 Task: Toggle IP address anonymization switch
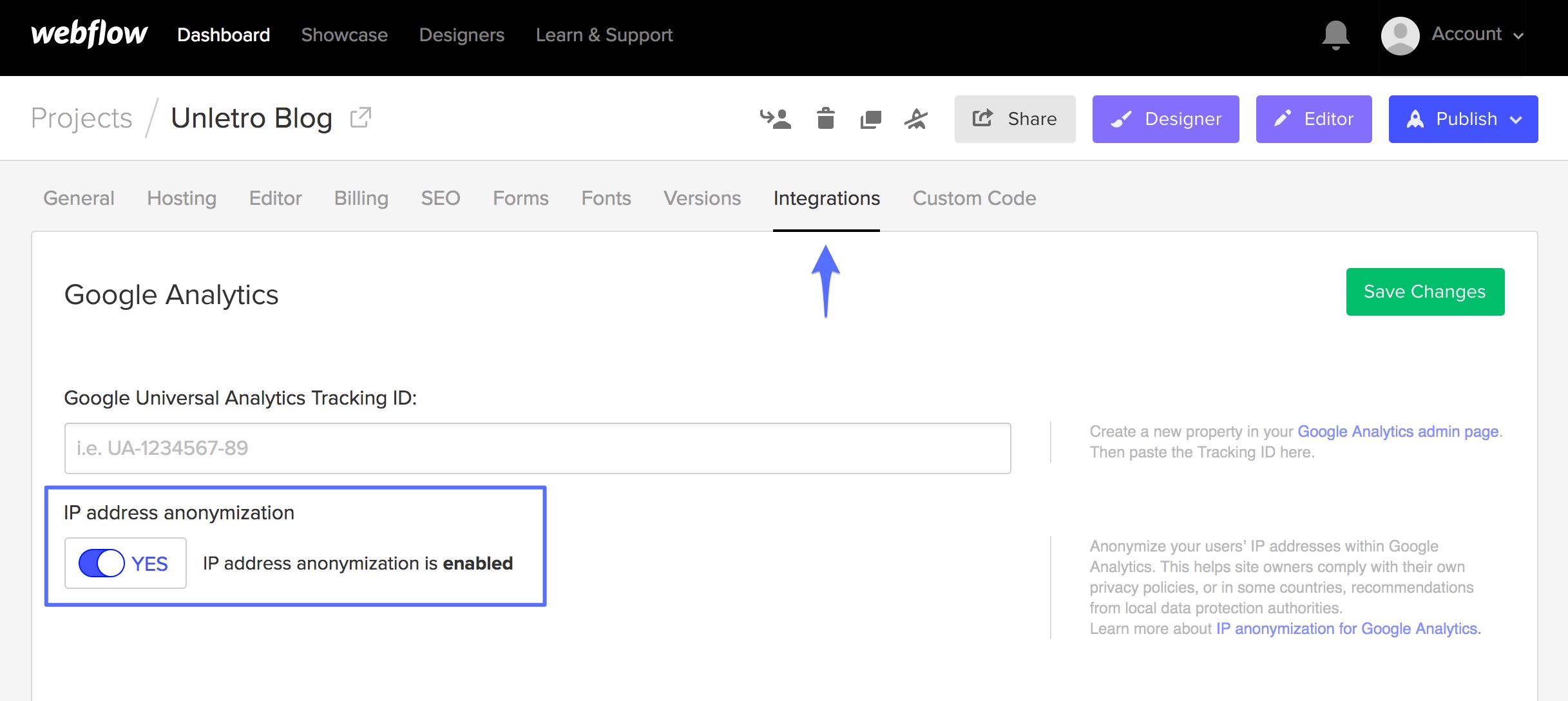[102, 563]
